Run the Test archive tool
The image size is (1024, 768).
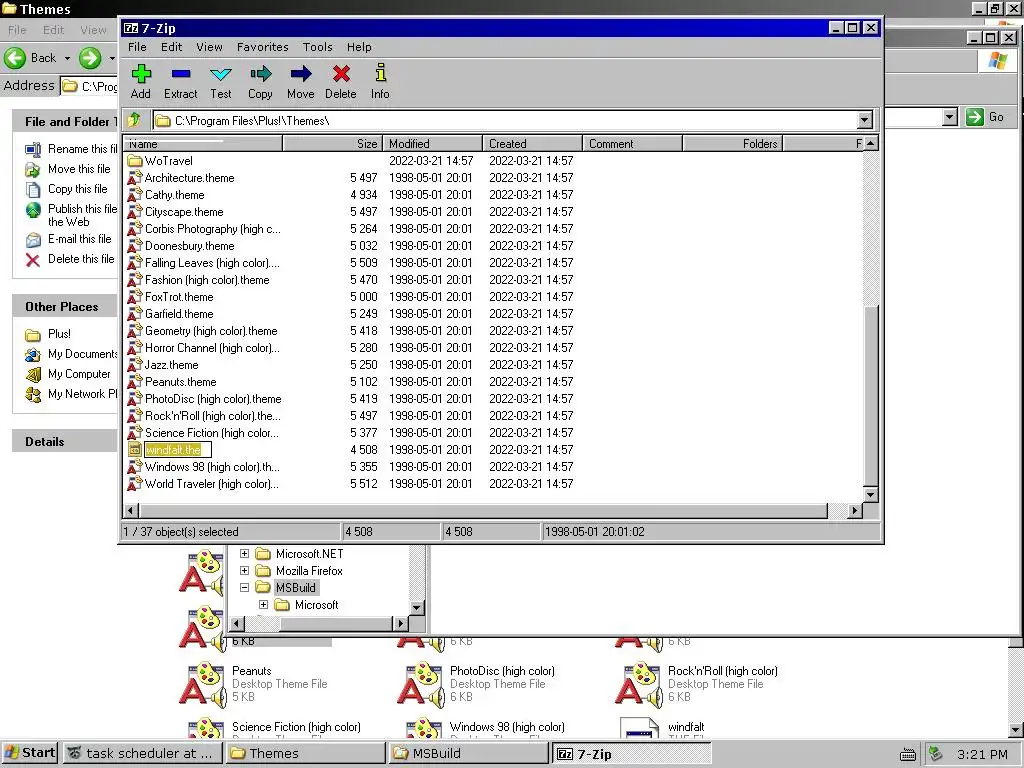click(221, 74)
